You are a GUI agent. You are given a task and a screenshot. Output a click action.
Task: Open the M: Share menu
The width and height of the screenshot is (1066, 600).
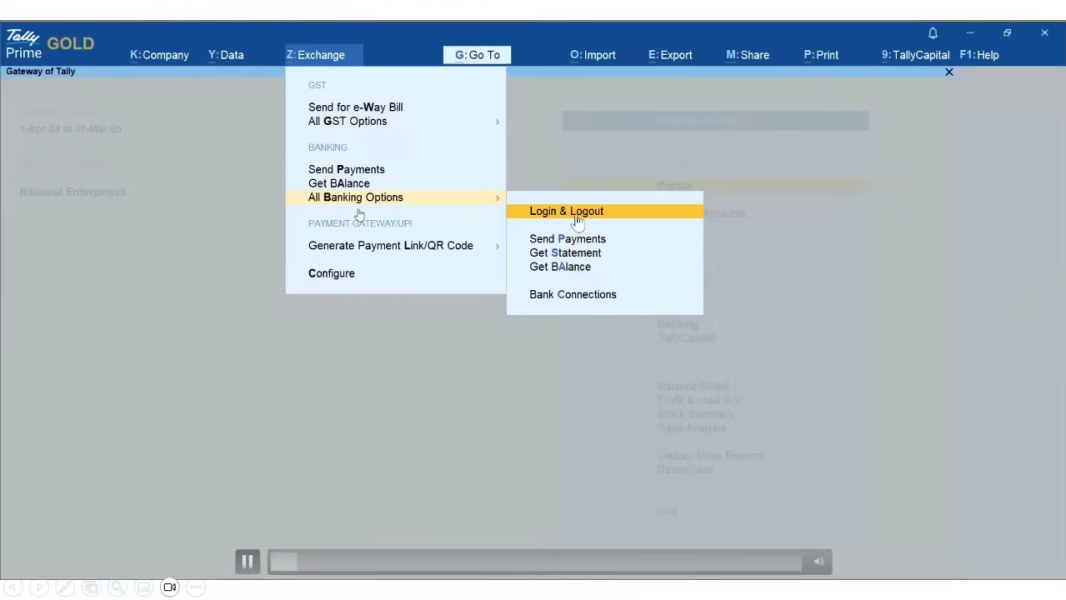coord(748,55)
